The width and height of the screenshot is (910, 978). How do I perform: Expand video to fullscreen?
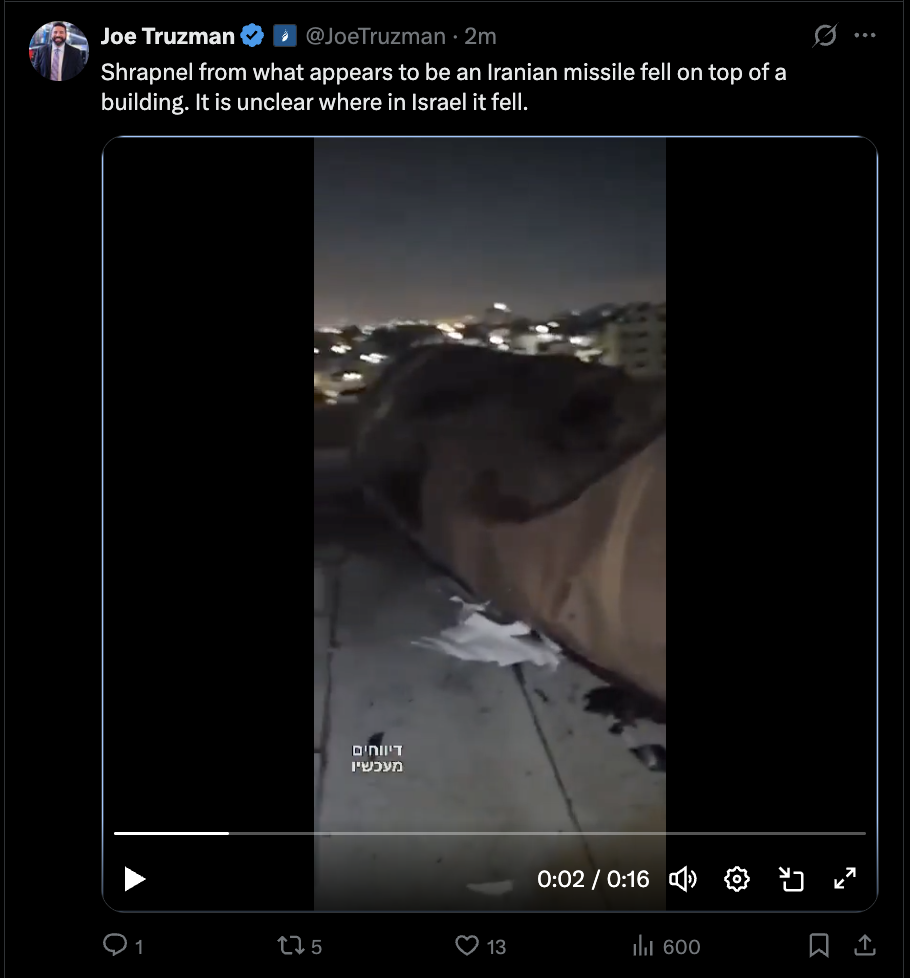(845, 879)
